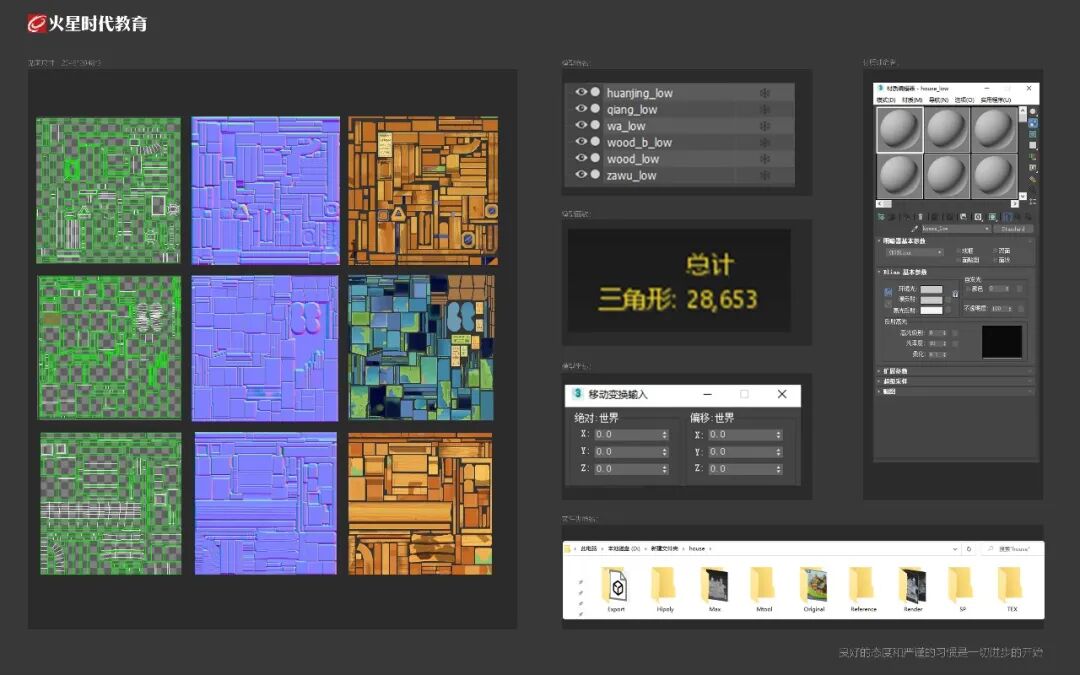The width and height of the screenshot is (1080, 675).
Task: Click the background checker icon in Material Editor
Action: tap(1032, 134)
